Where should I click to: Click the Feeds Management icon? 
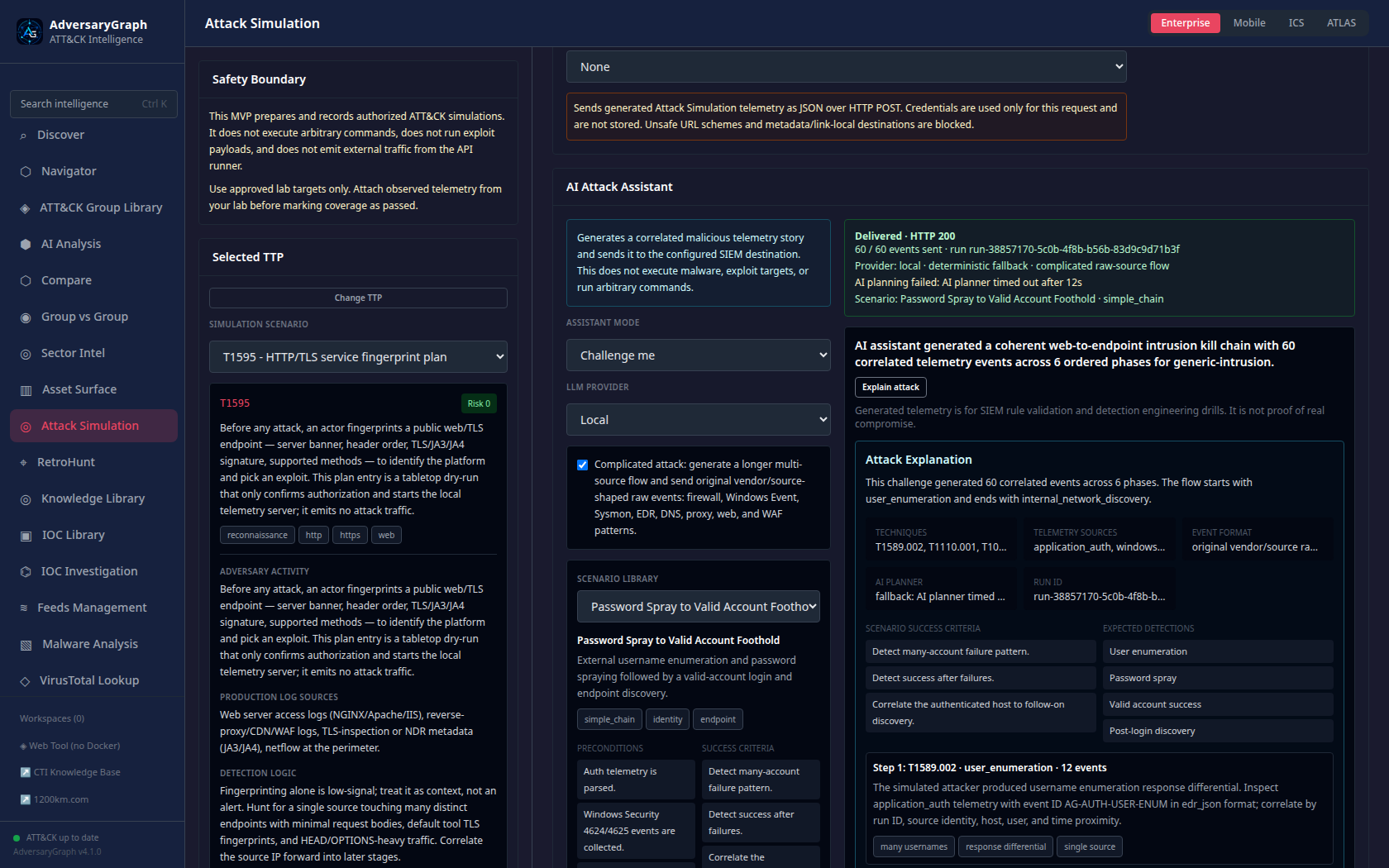pyautogui.click(x=24, y=608)
